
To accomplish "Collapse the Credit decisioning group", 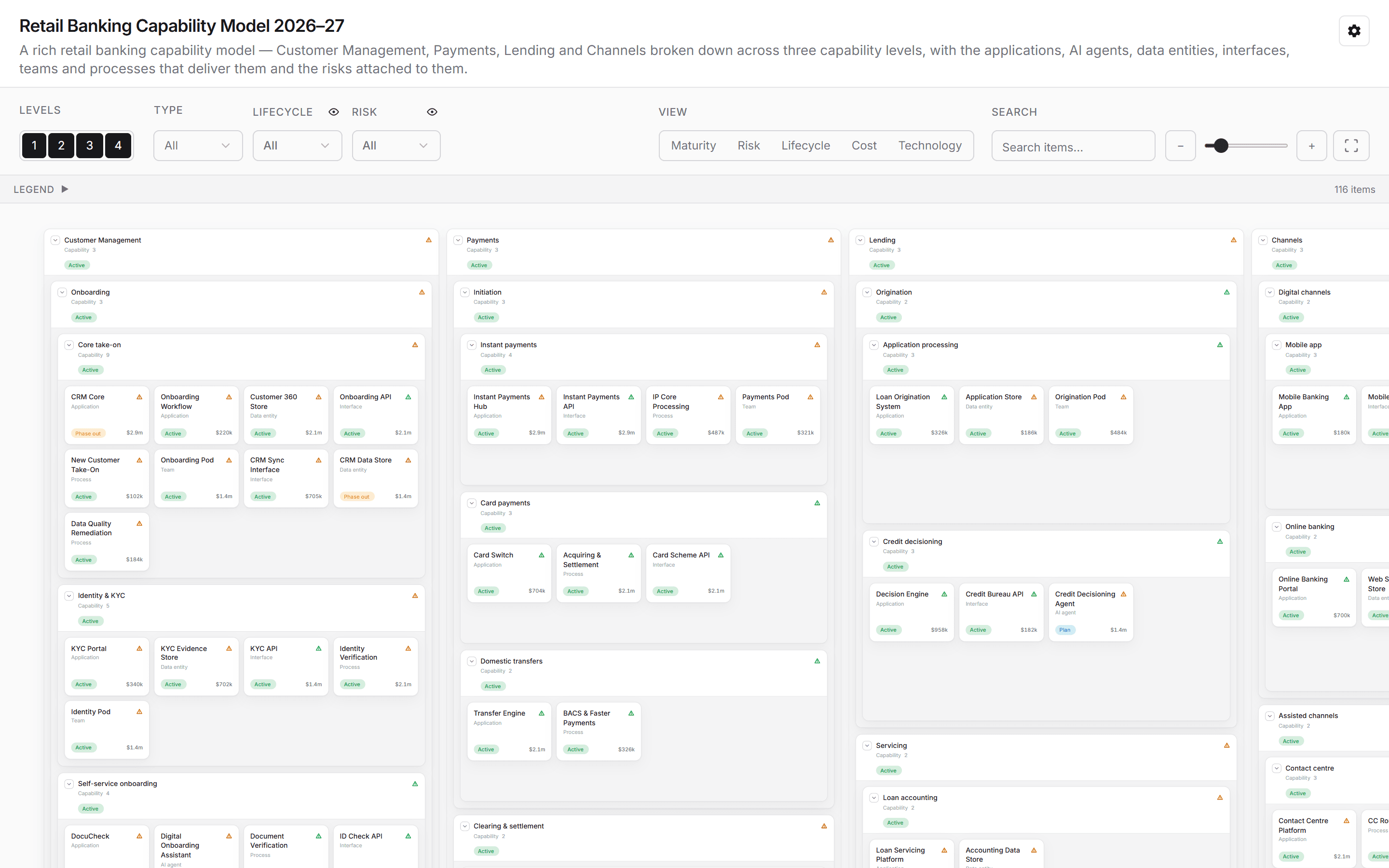I will [x=874, y=542].
